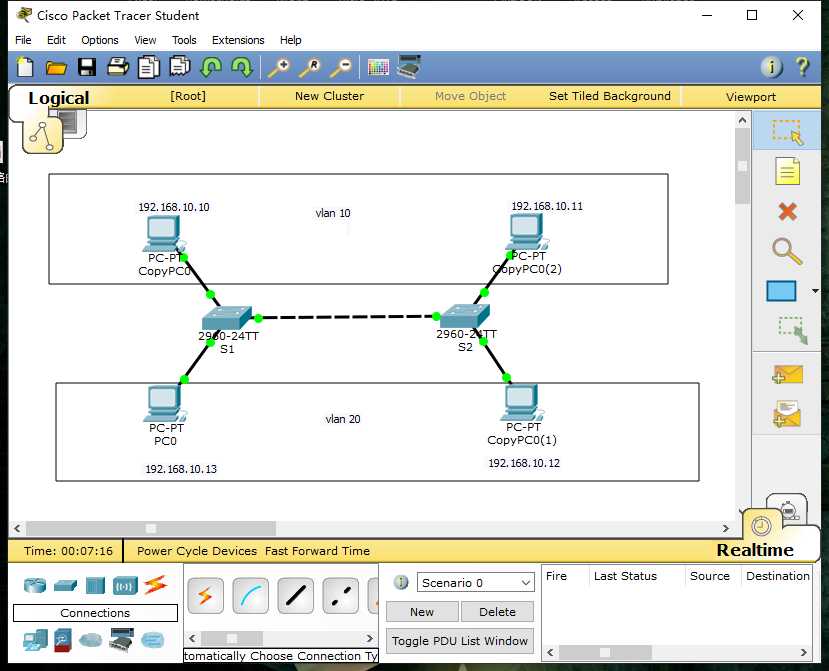Click the Hubs device category icon
The image size is (829, 671).
[x=95, y=585]
